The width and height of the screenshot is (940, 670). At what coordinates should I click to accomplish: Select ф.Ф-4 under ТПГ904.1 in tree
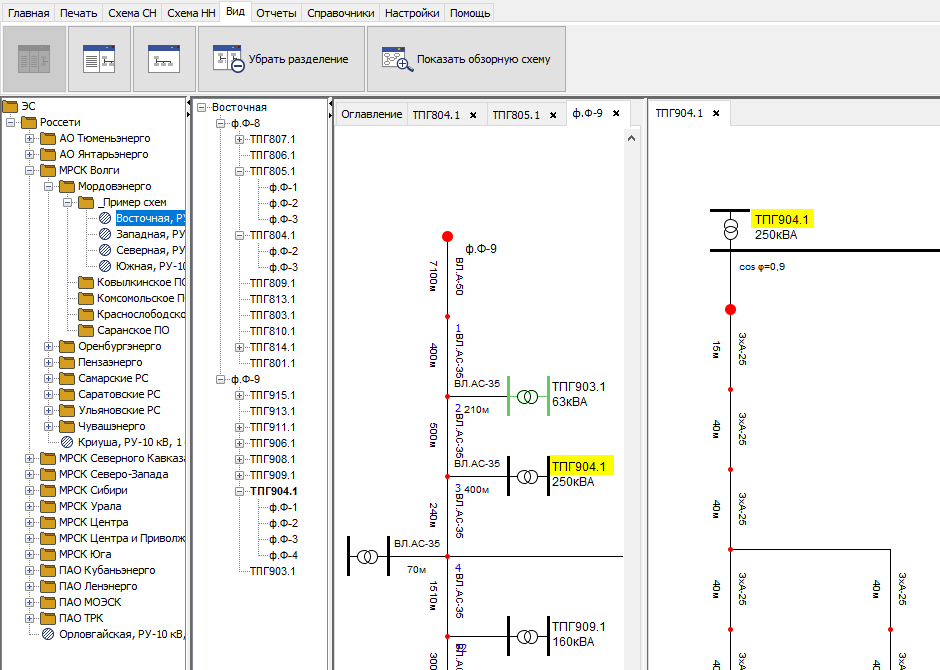tap(284, 555)
